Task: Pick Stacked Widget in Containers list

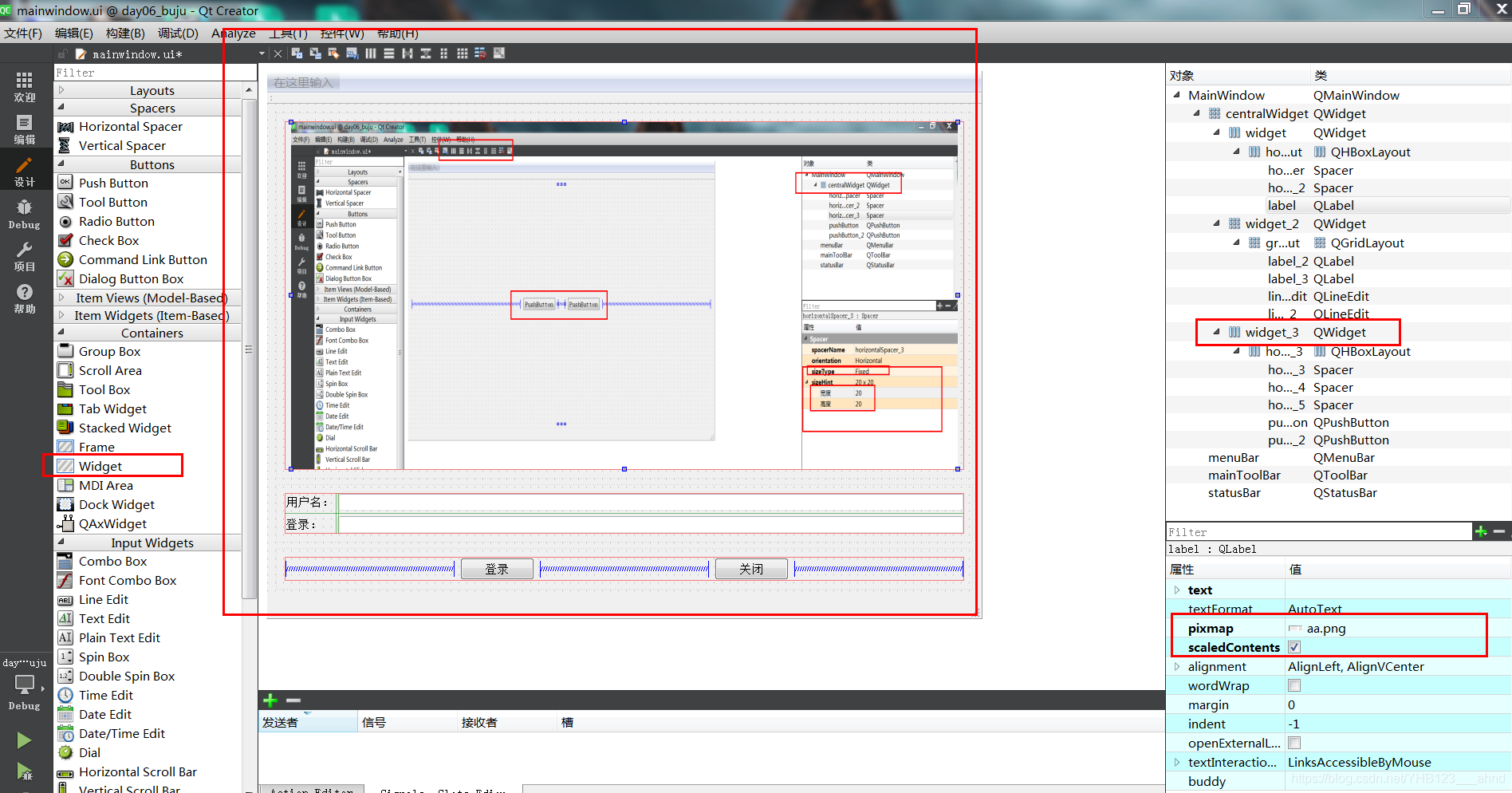Action: point(124,428)
